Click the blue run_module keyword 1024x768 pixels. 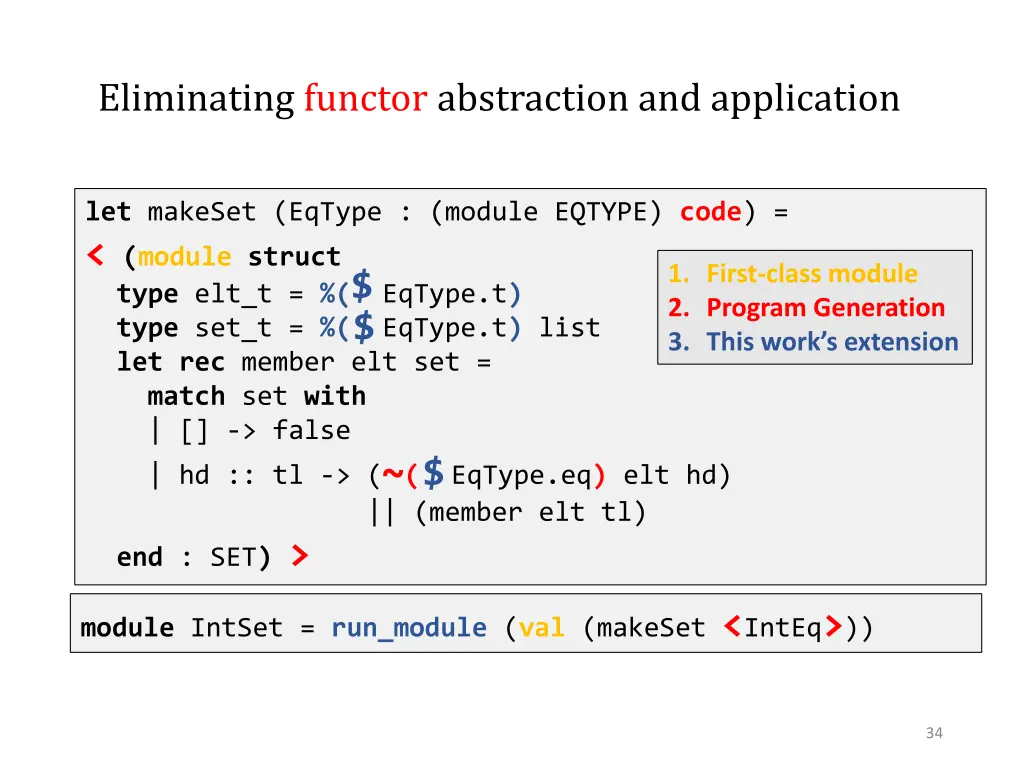click(409, 628)
